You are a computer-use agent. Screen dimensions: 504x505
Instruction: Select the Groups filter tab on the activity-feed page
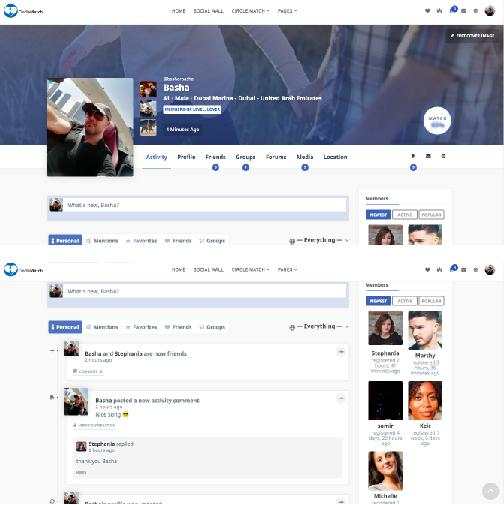click(212, 327)
